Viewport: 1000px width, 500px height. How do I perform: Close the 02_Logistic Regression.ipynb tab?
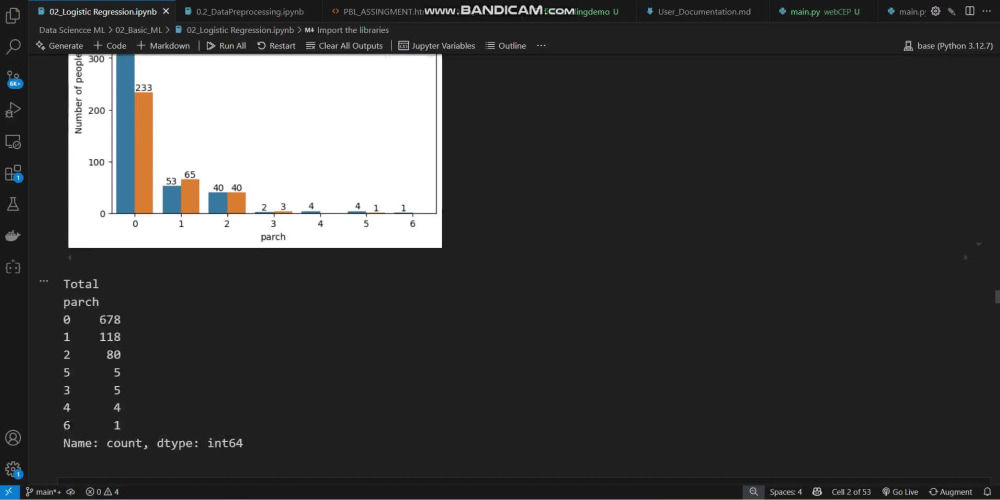[x=166, y=11]
